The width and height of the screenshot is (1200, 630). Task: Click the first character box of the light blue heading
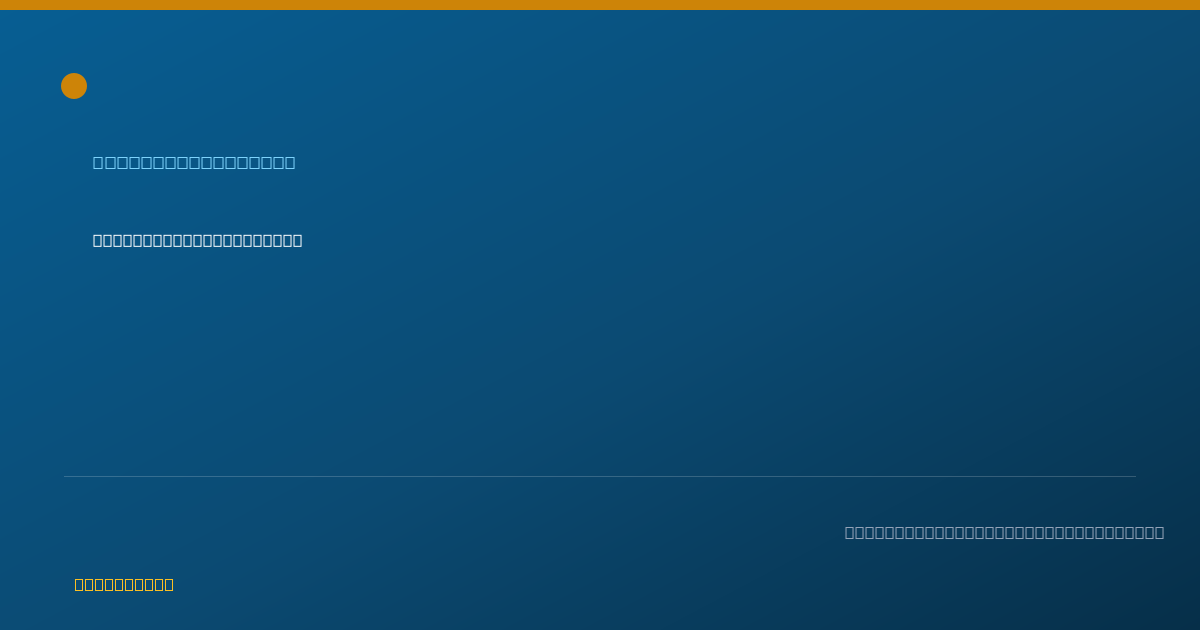(98, 162)
